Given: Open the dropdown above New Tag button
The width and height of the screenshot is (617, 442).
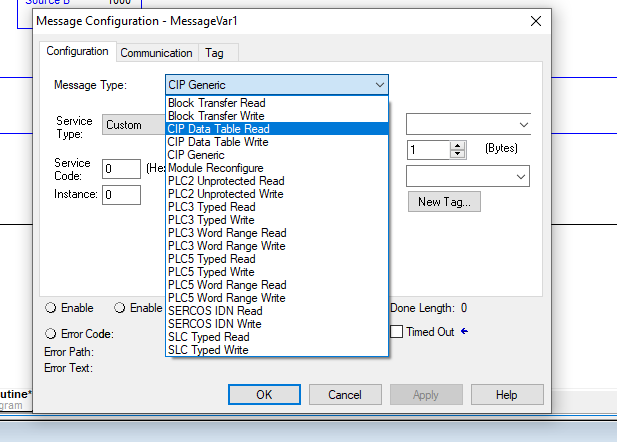Looking at the screenshot, I should point(468,176).
